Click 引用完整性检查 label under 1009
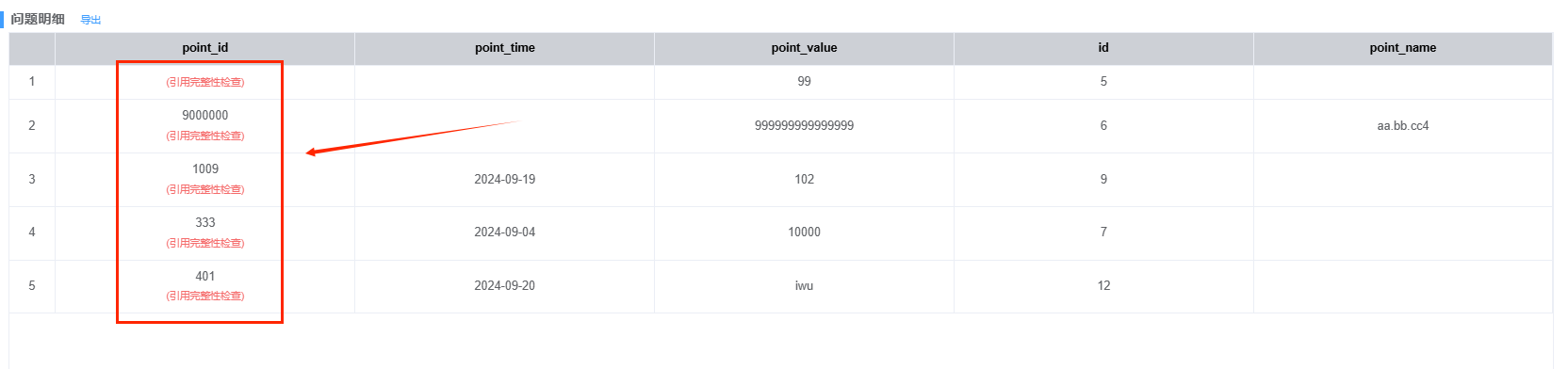Image resolution: width=1568 pixels, height=369 pixels. click(205, 189)
